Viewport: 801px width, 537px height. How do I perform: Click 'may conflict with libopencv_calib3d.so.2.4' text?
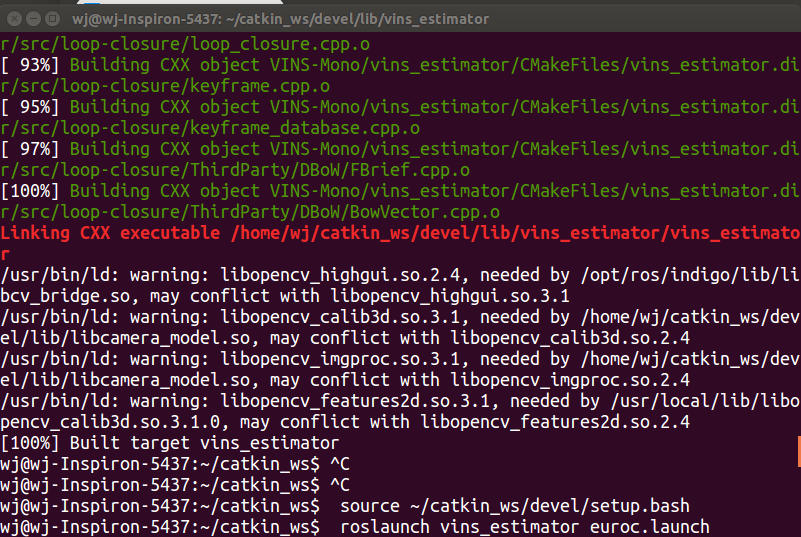point(480,338)
